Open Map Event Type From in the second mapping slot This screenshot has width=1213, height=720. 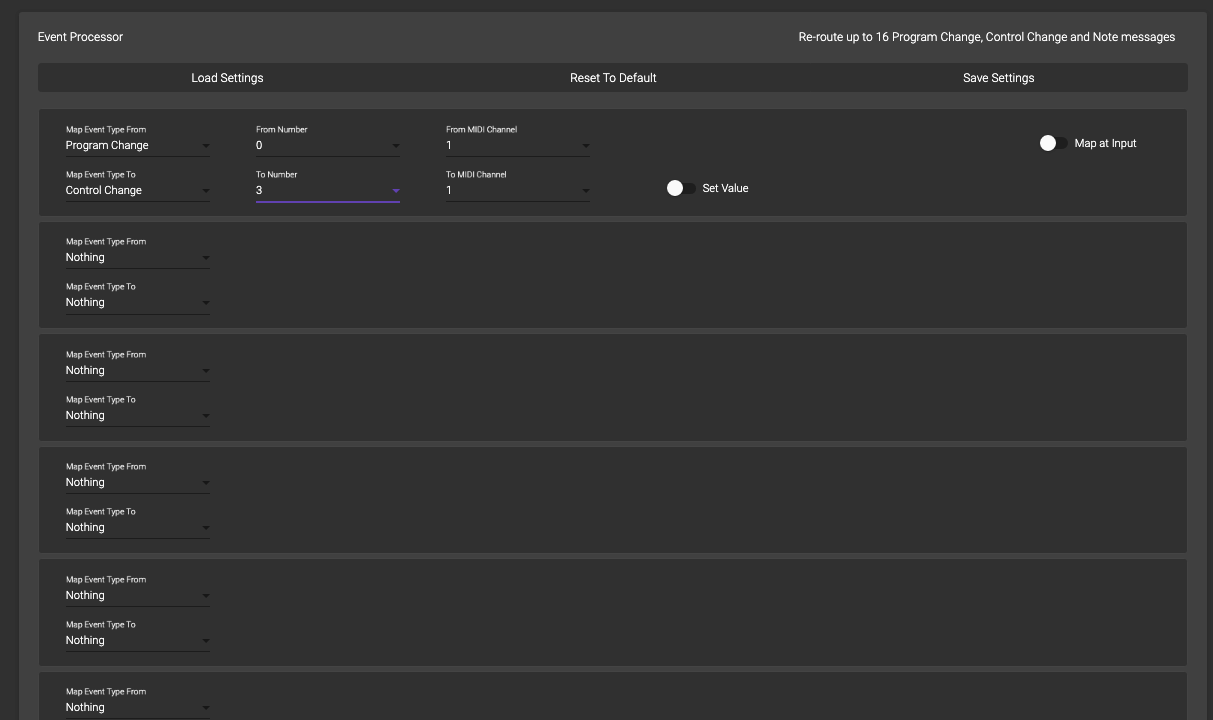(138, 257)
